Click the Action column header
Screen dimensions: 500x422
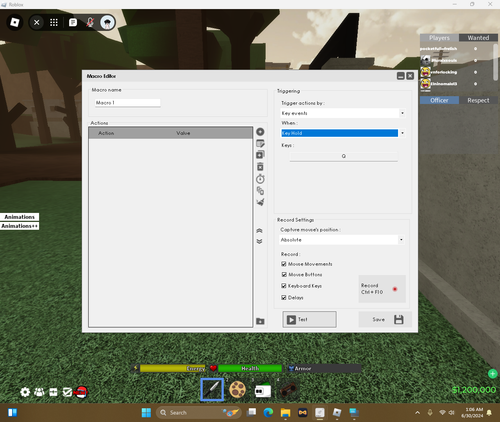click(x=106, y=133)
